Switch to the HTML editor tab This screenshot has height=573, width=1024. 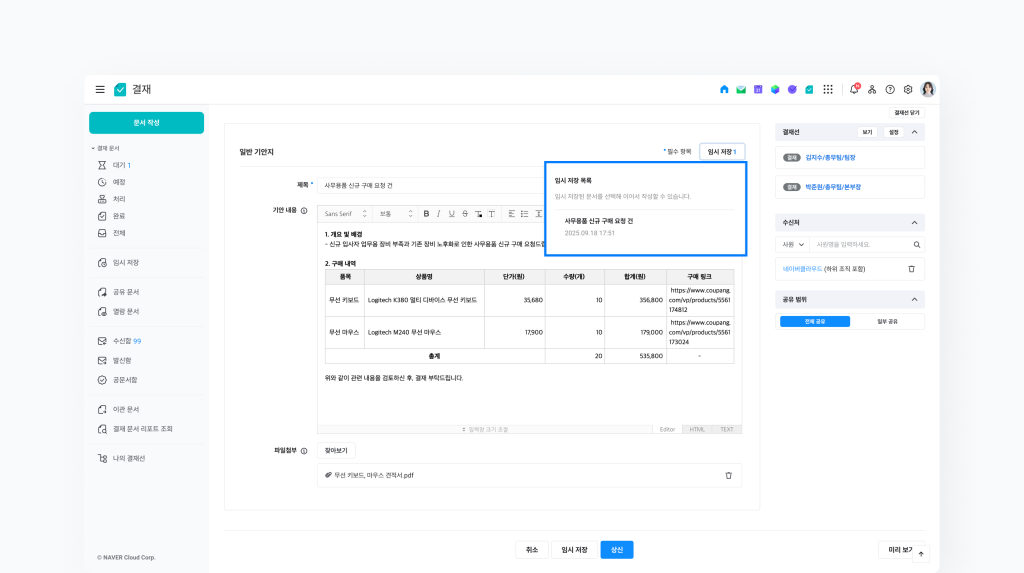coord(697,429)
